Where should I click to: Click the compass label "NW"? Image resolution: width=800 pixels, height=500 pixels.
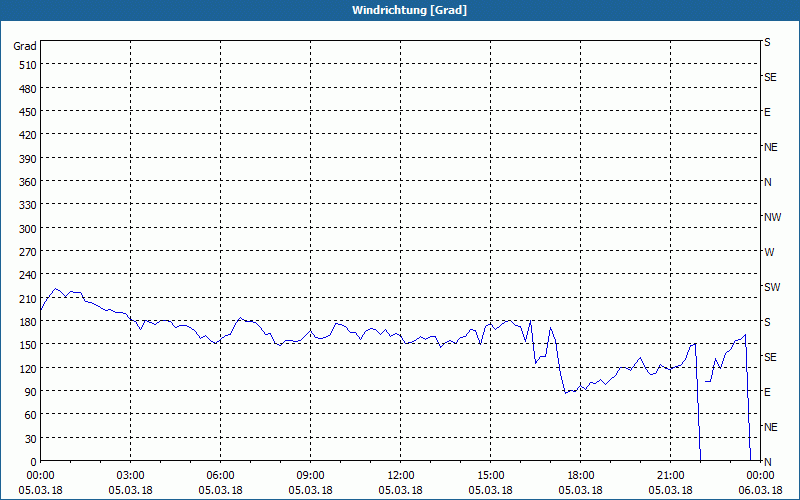(x=772, y=217)
